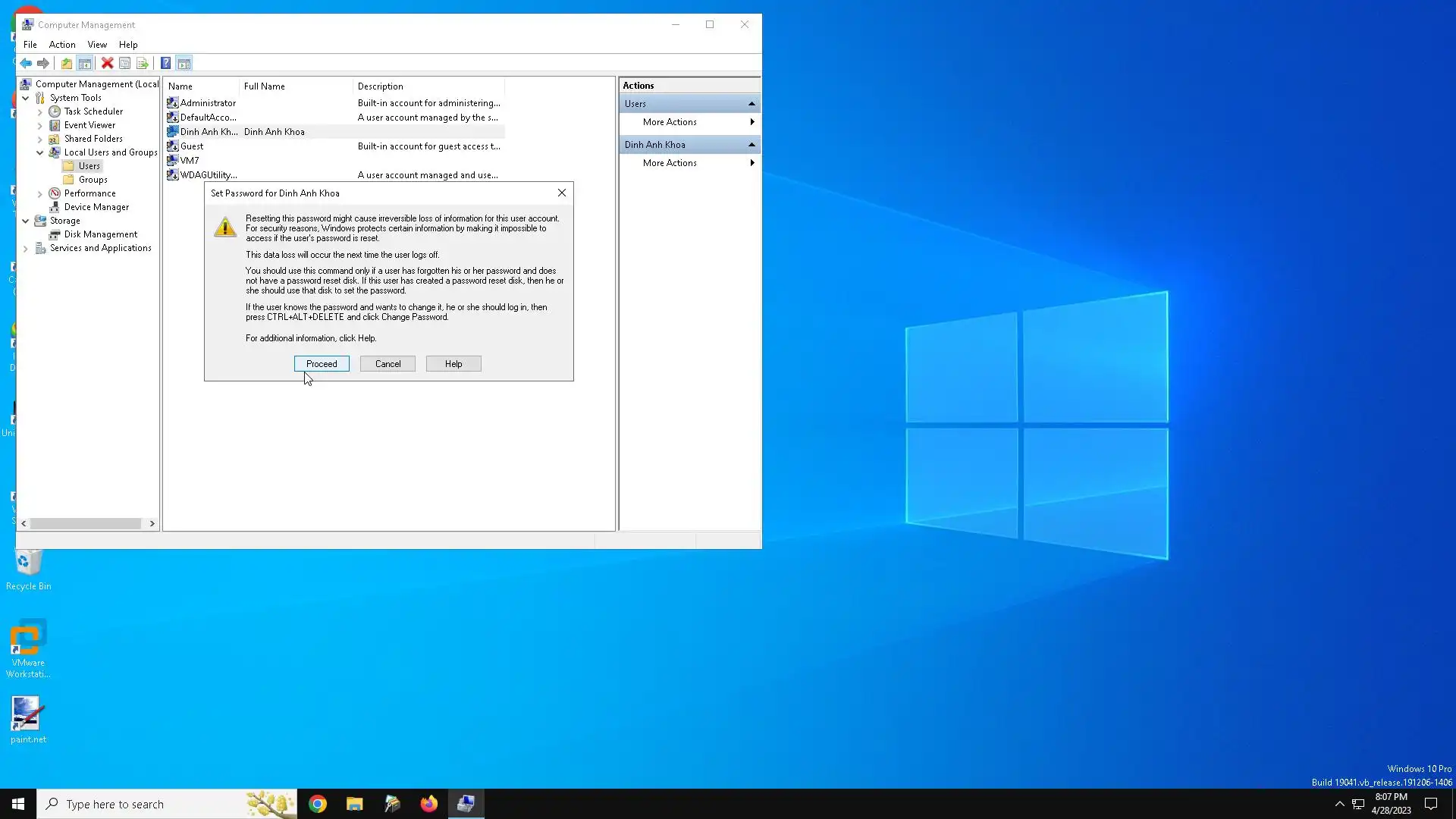Click the console tree horizontal scrollbar
The width and height of the screenshot is (1456, 819).
tap(86, 523)
